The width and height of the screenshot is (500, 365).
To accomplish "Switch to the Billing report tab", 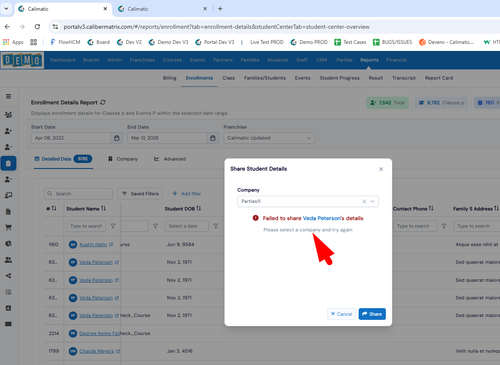I will (x=170, y=78).
